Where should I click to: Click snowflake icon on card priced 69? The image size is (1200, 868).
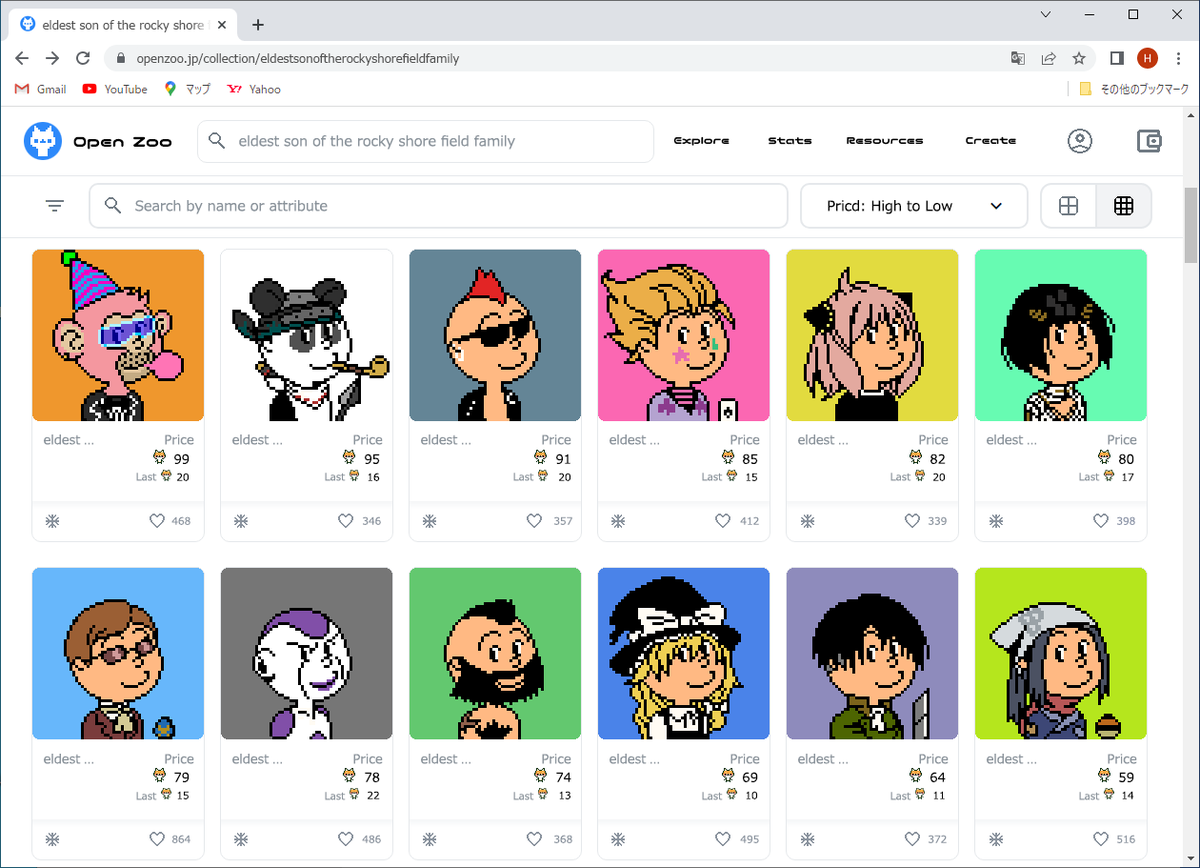(x=618, y=840)
